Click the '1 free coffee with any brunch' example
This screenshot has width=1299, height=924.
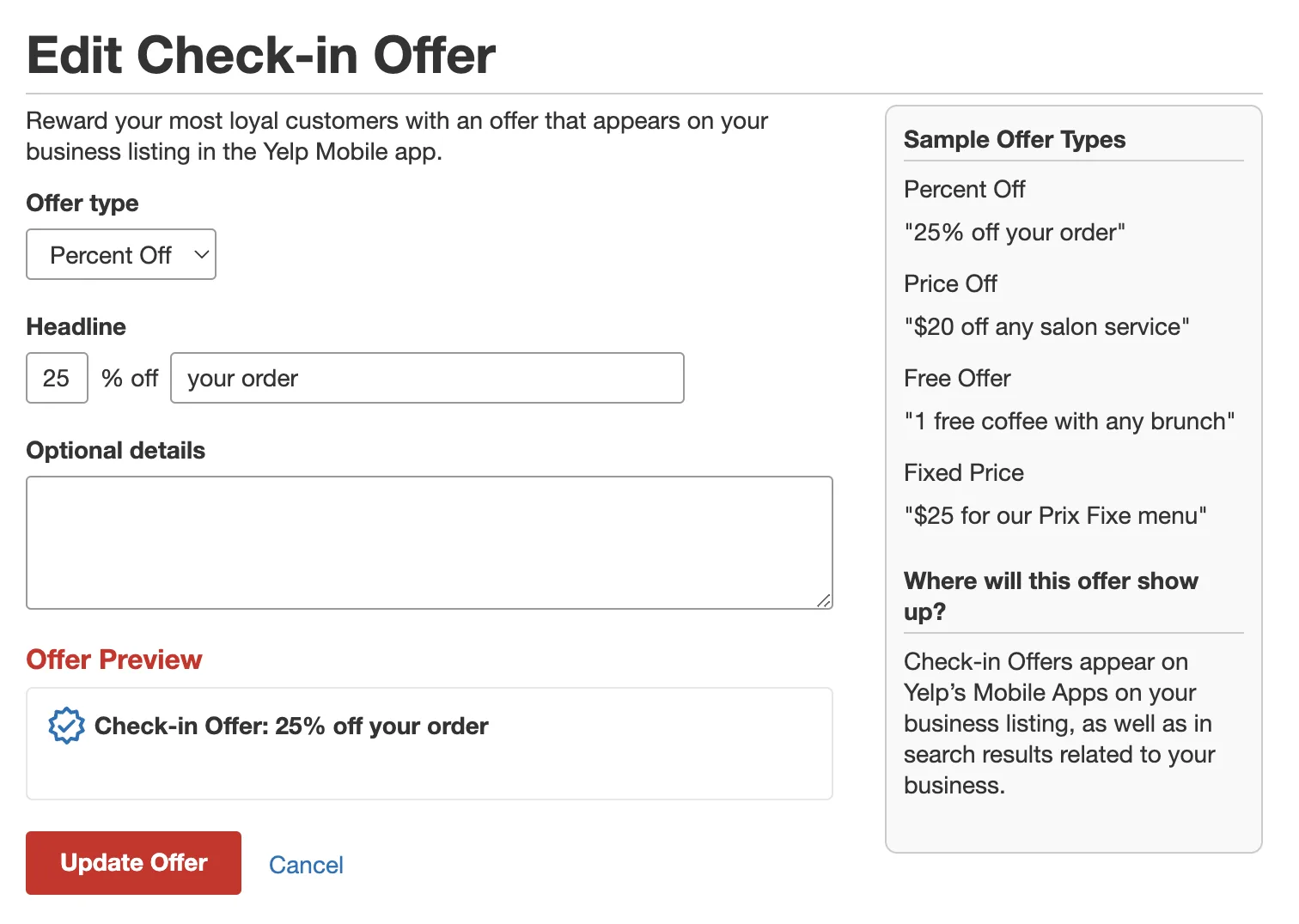pyautogui.click(x=1070, y=422)
